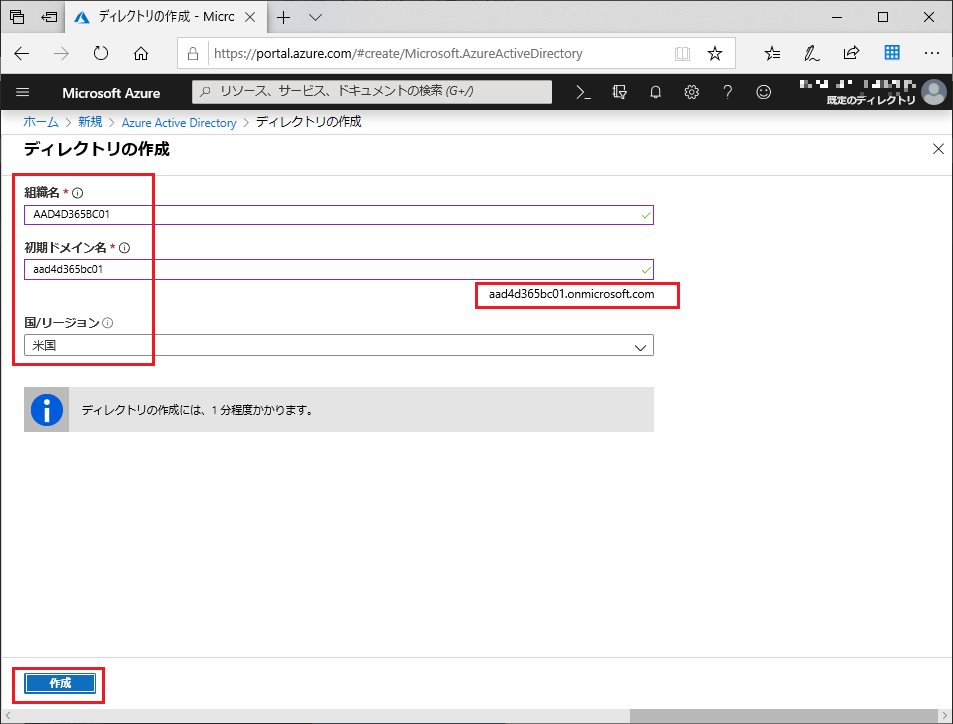Open Azure portal settings gear

692,92
